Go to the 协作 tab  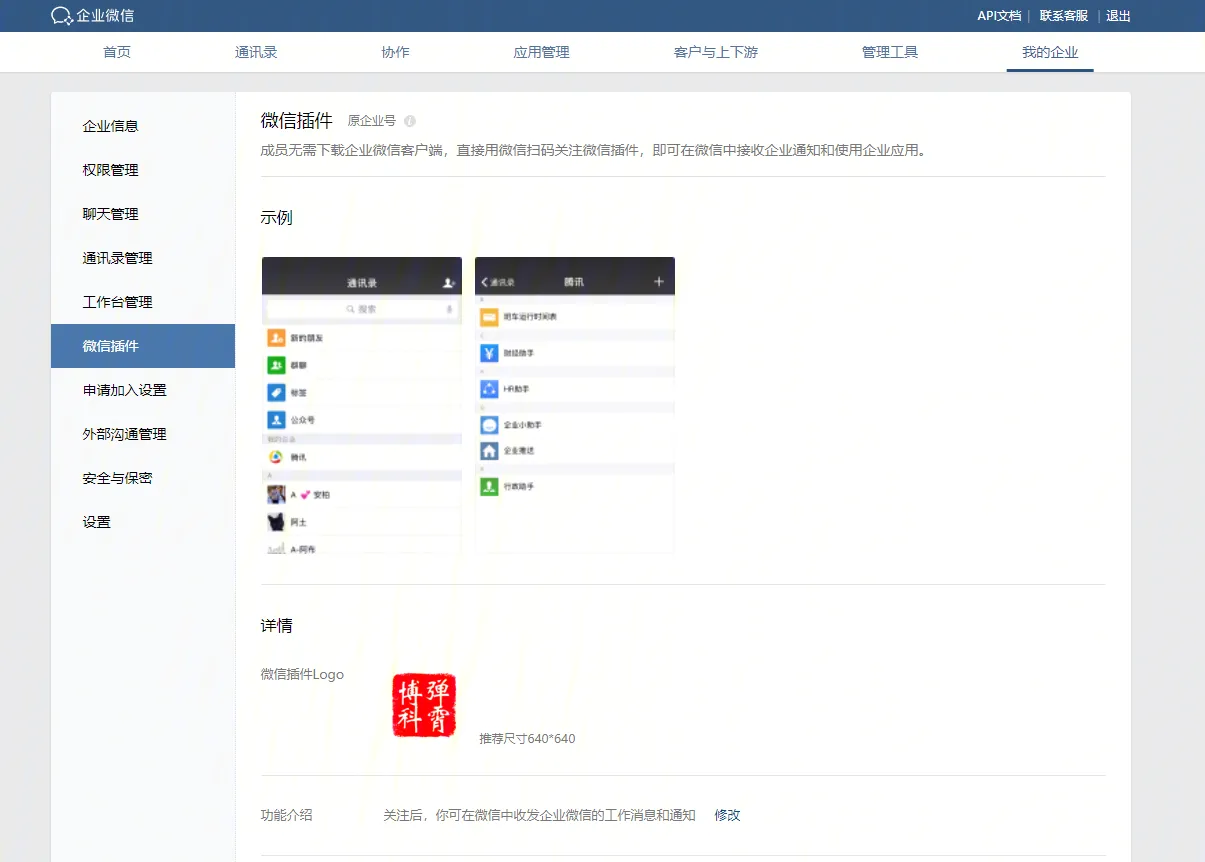coord(396,52)
